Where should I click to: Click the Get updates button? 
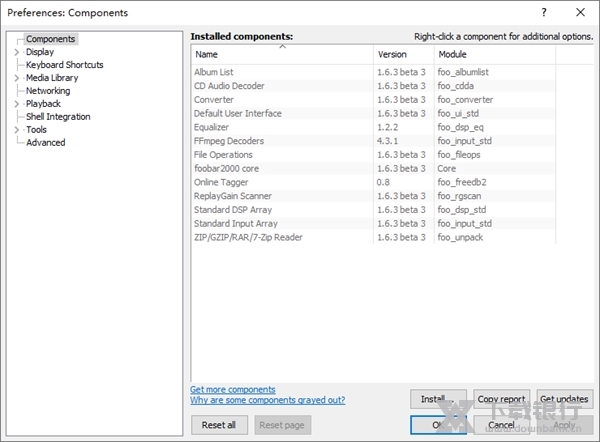(565, 399)
